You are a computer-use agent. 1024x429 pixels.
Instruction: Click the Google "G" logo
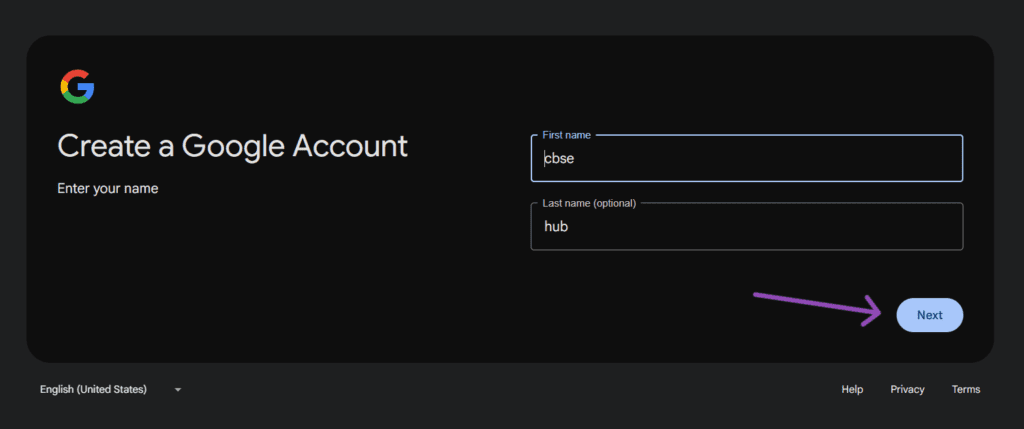click(x=77, y=88)
